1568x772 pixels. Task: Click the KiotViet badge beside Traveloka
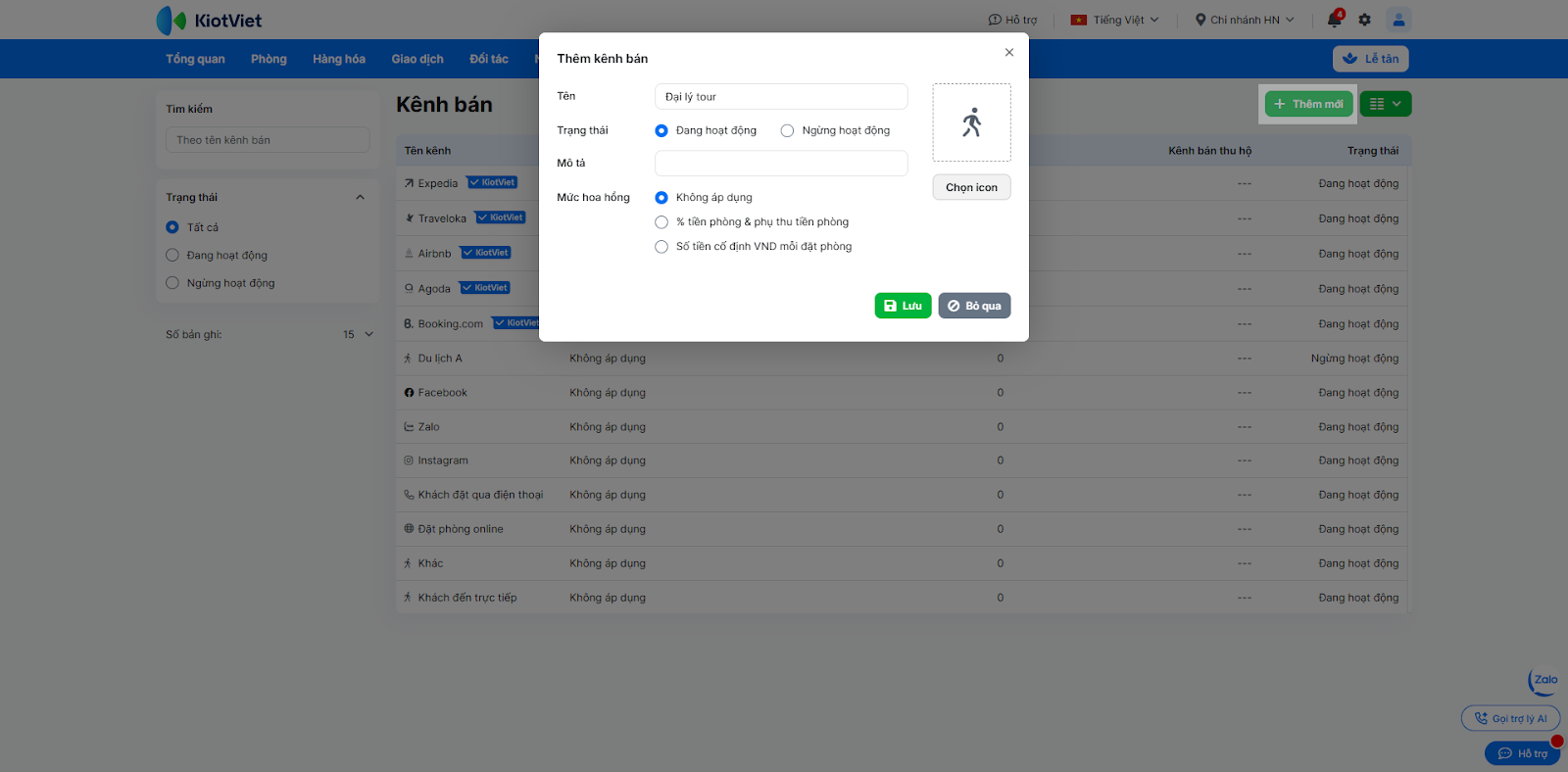[501, 217]
